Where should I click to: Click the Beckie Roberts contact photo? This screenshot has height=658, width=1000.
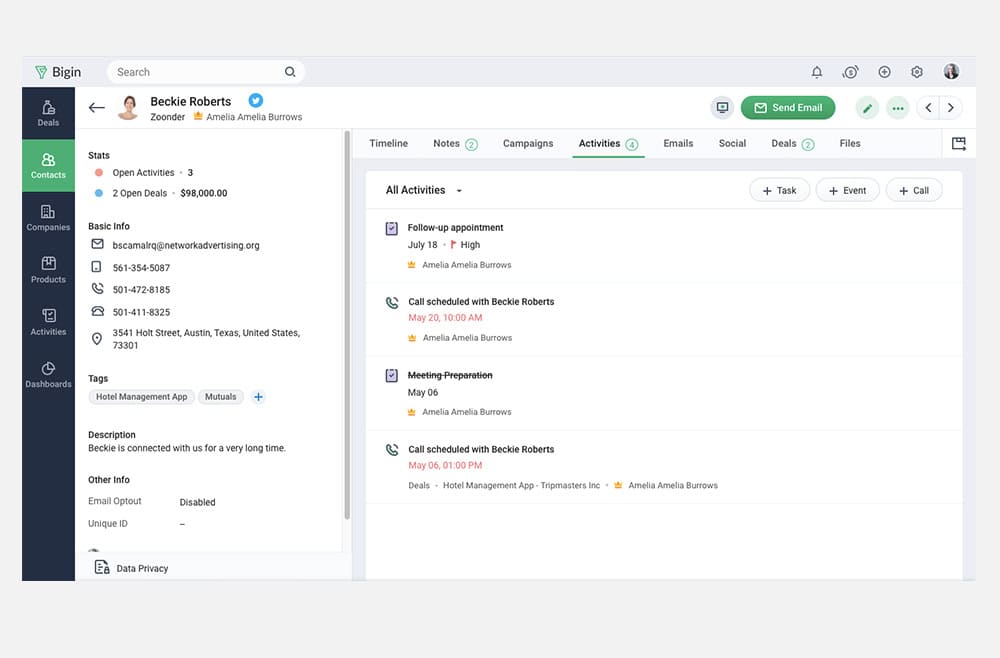click(x=128, y=108)
